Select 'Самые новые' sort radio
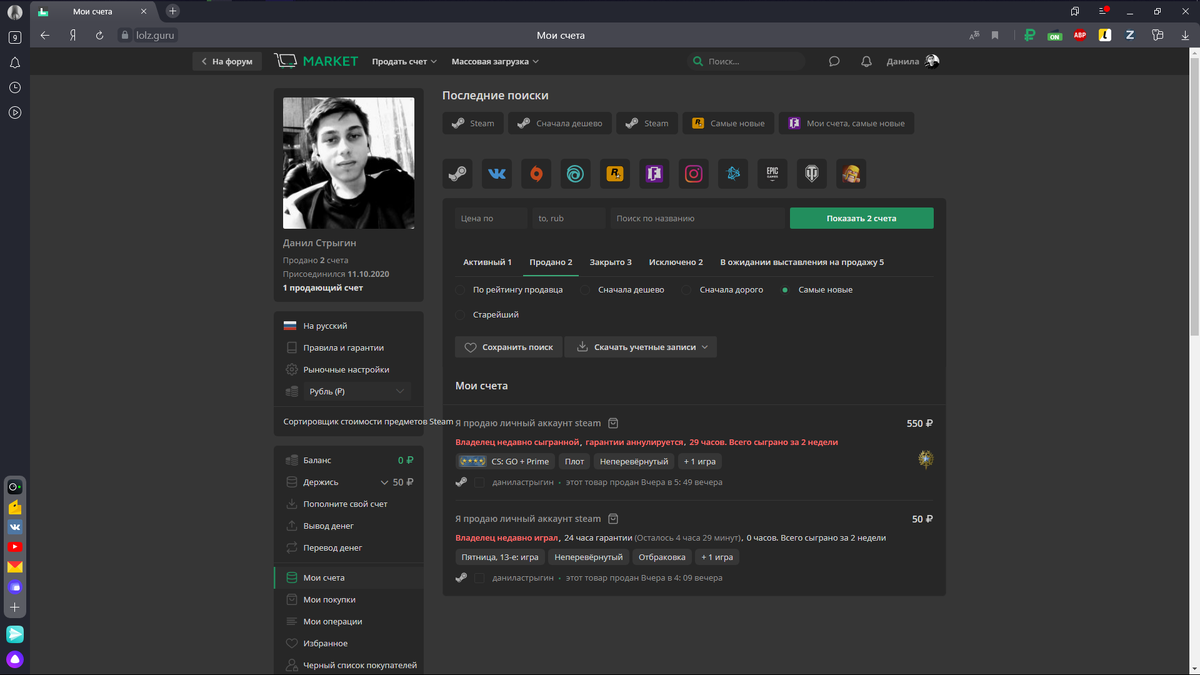The image size is (1200, 675). (x=785, y=290)
